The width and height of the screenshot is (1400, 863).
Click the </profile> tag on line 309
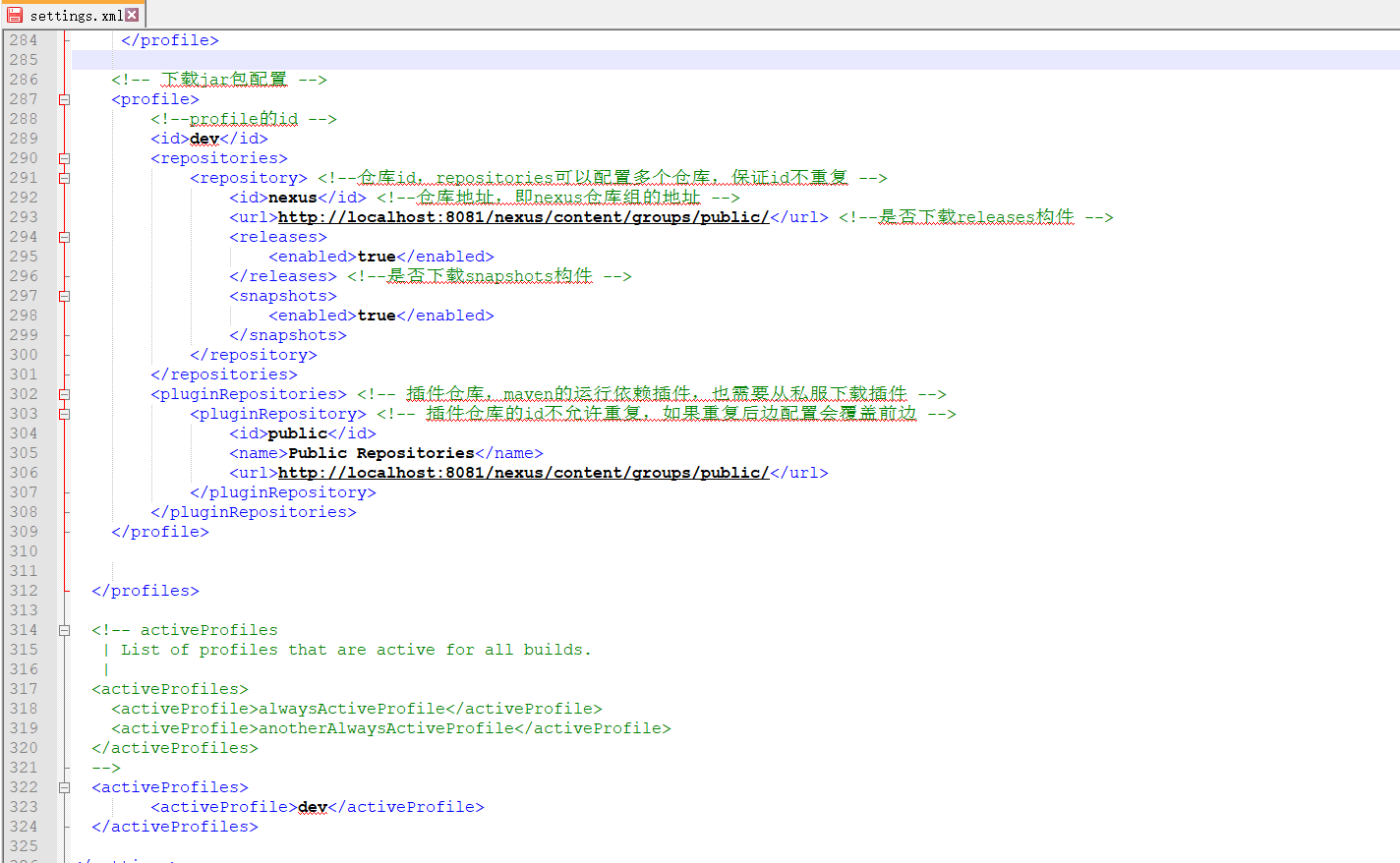(160, 532)
